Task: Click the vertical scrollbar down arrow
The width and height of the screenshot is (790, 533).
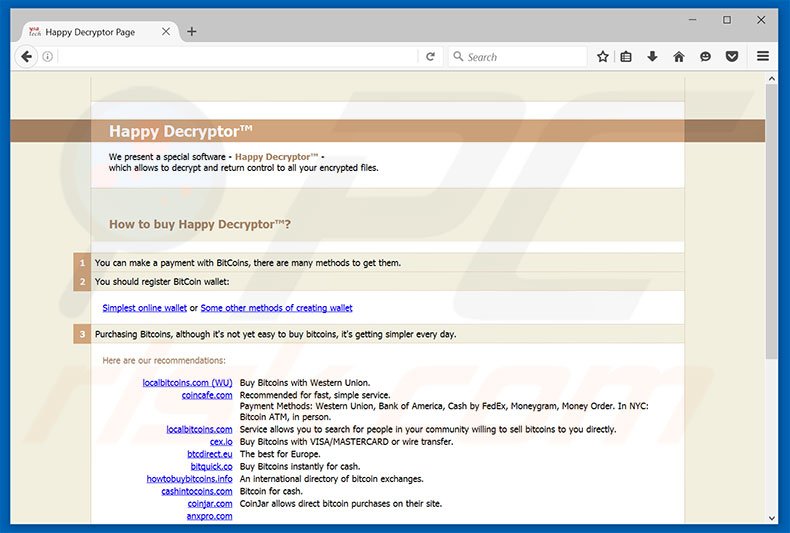Action: click(771, 518)
